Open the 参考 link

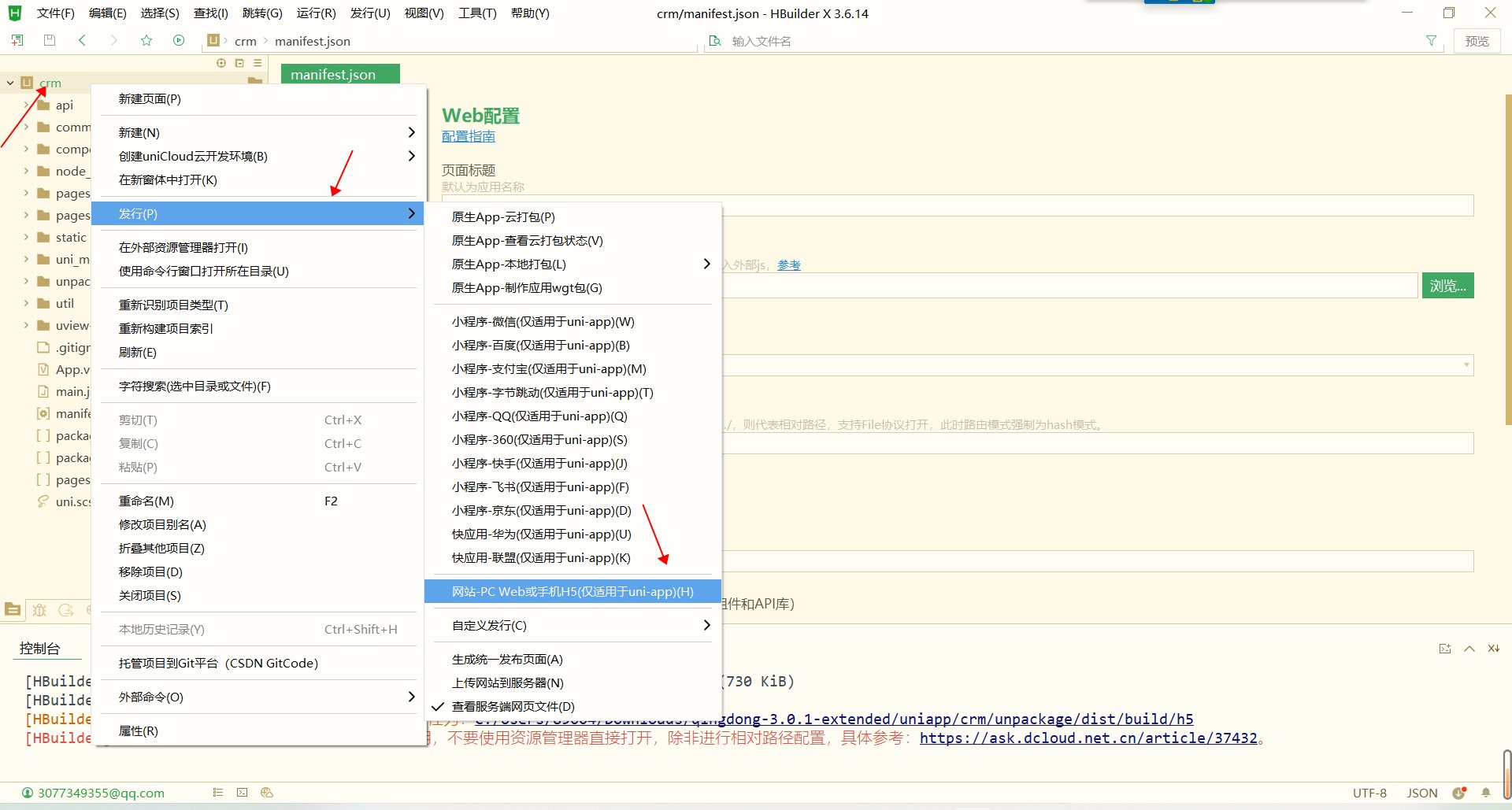789,265
